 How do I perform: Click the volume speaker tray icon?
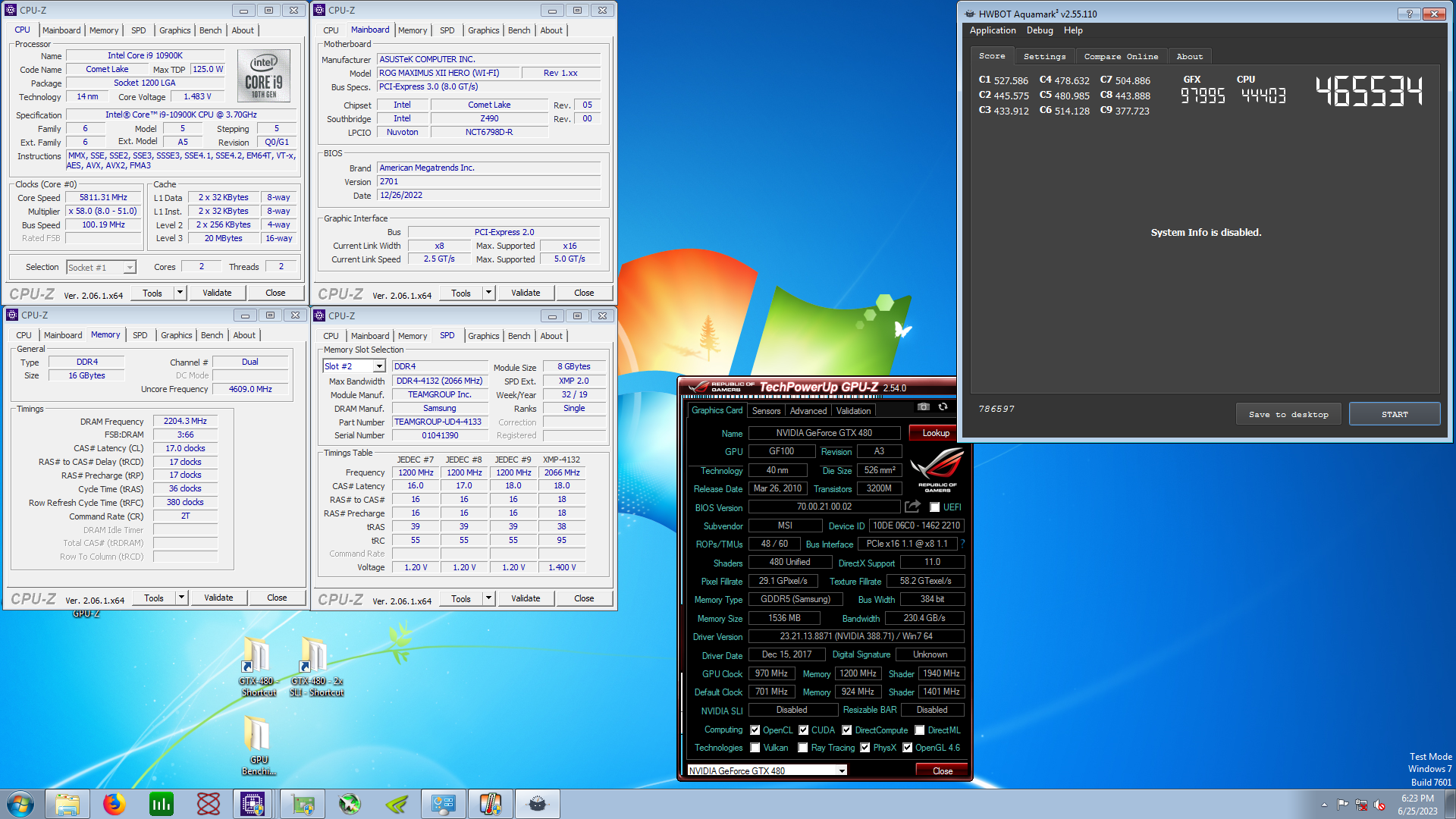(1379, 805)
